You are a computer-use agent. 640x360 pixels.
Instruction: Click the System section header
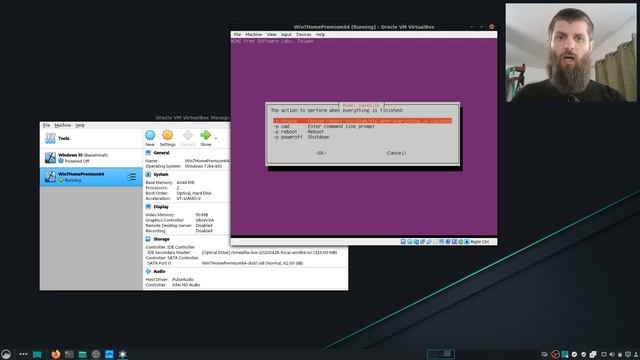pos(161,174)
